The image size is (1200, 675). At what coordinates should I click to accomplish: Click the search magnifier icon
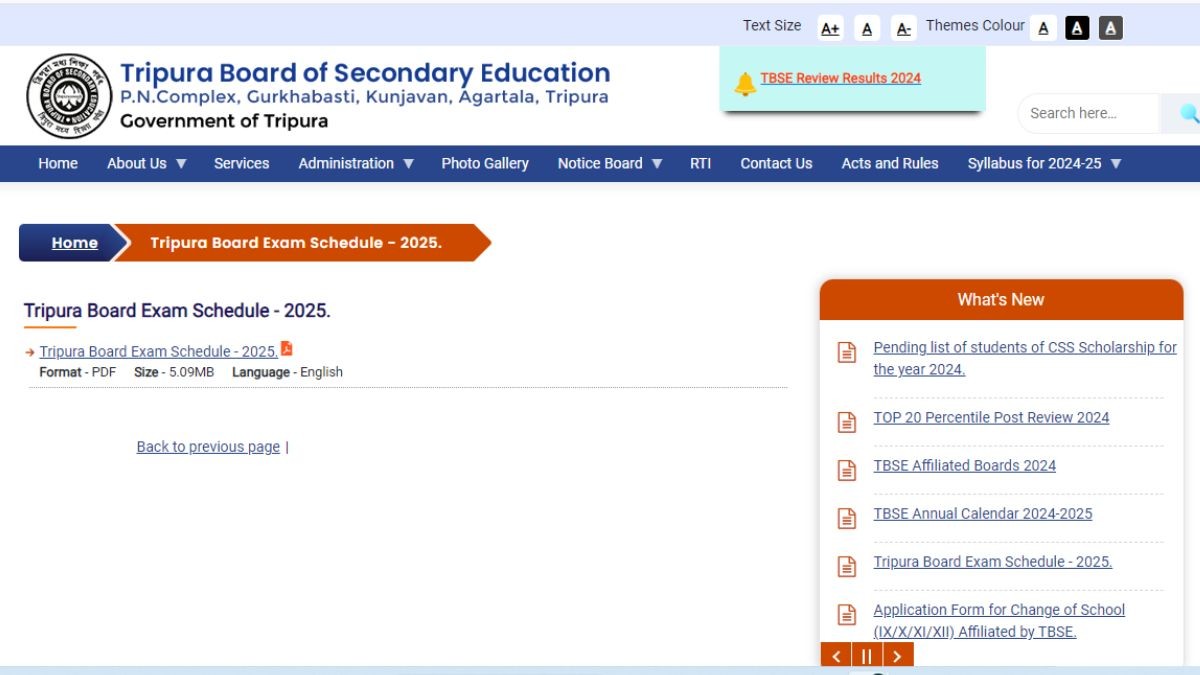(1188, 114)
